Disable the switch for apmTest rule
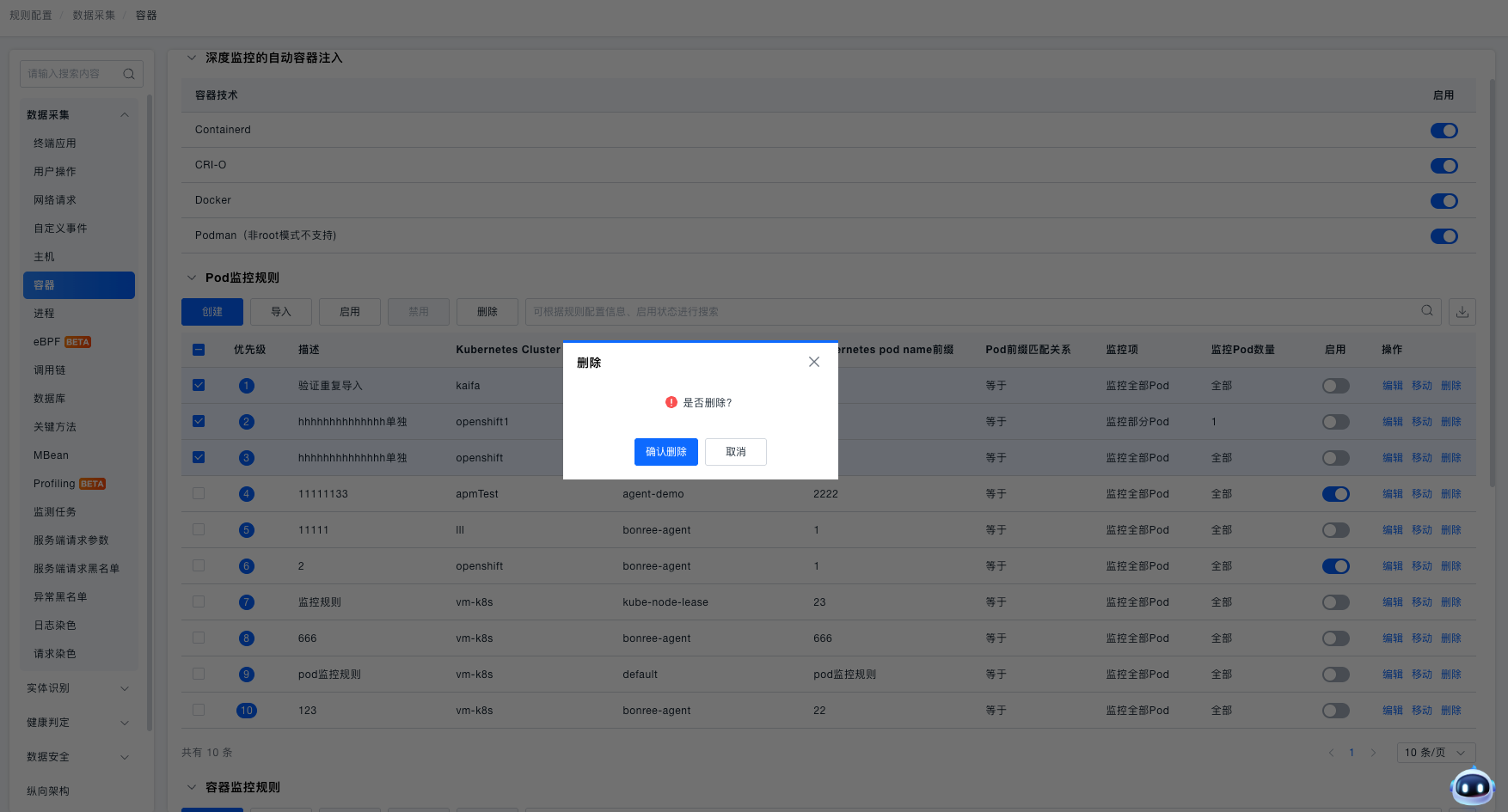The image size is (1508, 812). [x=1336, y=494]
